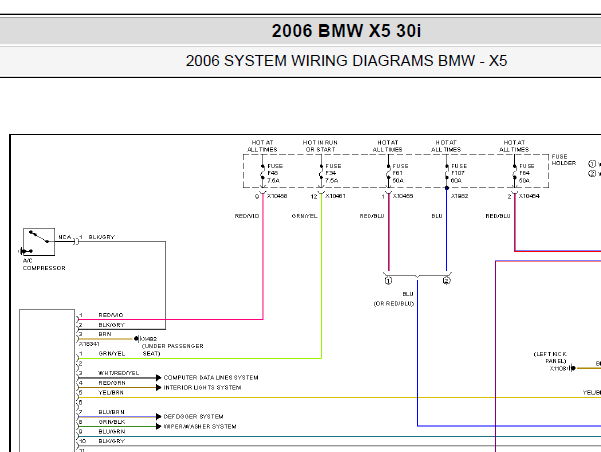Select the fuse F61 50A label
Viewport: 601px width, 452px height.
(x=400, y=173)
